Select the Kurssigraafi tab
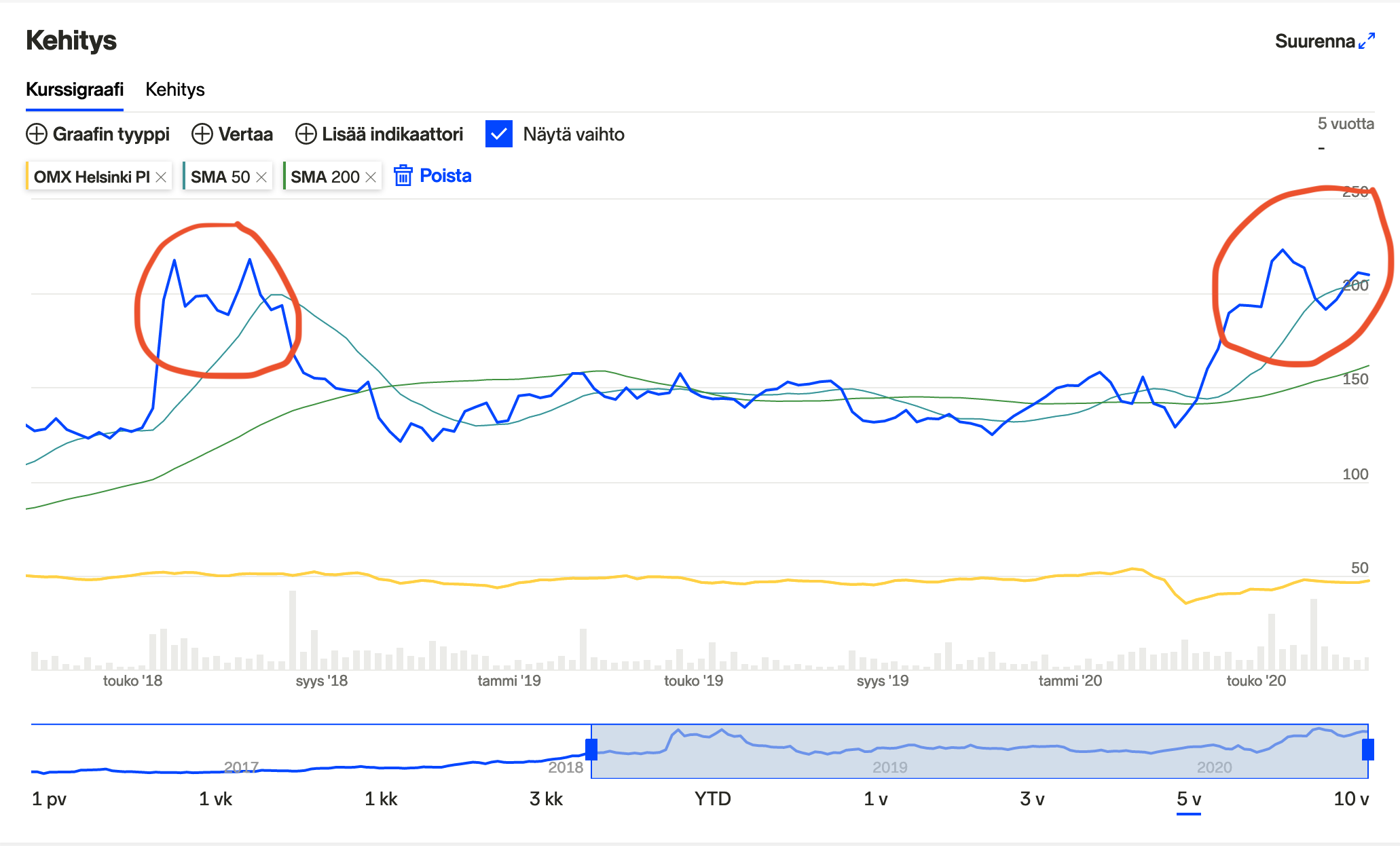Screen dimensions: 1400x846 [75, 90]
